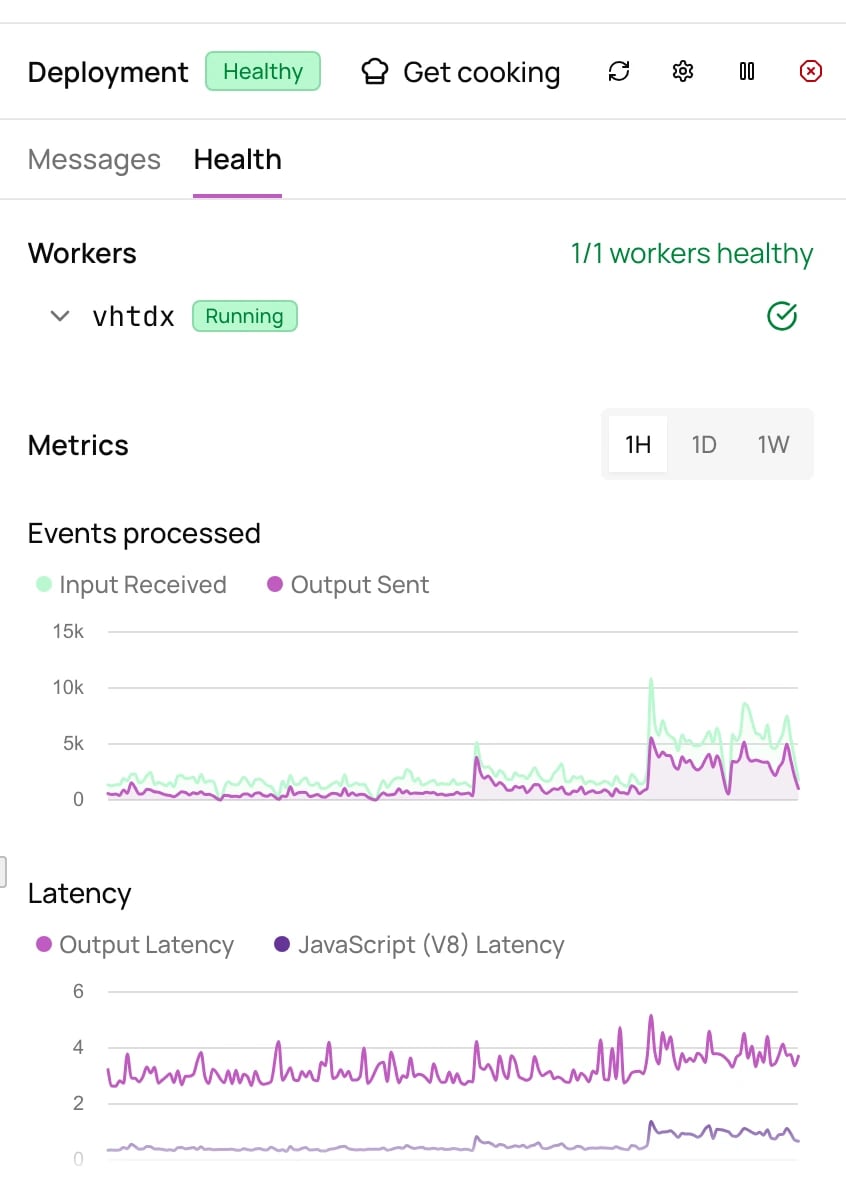Click the Latency chart heading

(80, 893)
